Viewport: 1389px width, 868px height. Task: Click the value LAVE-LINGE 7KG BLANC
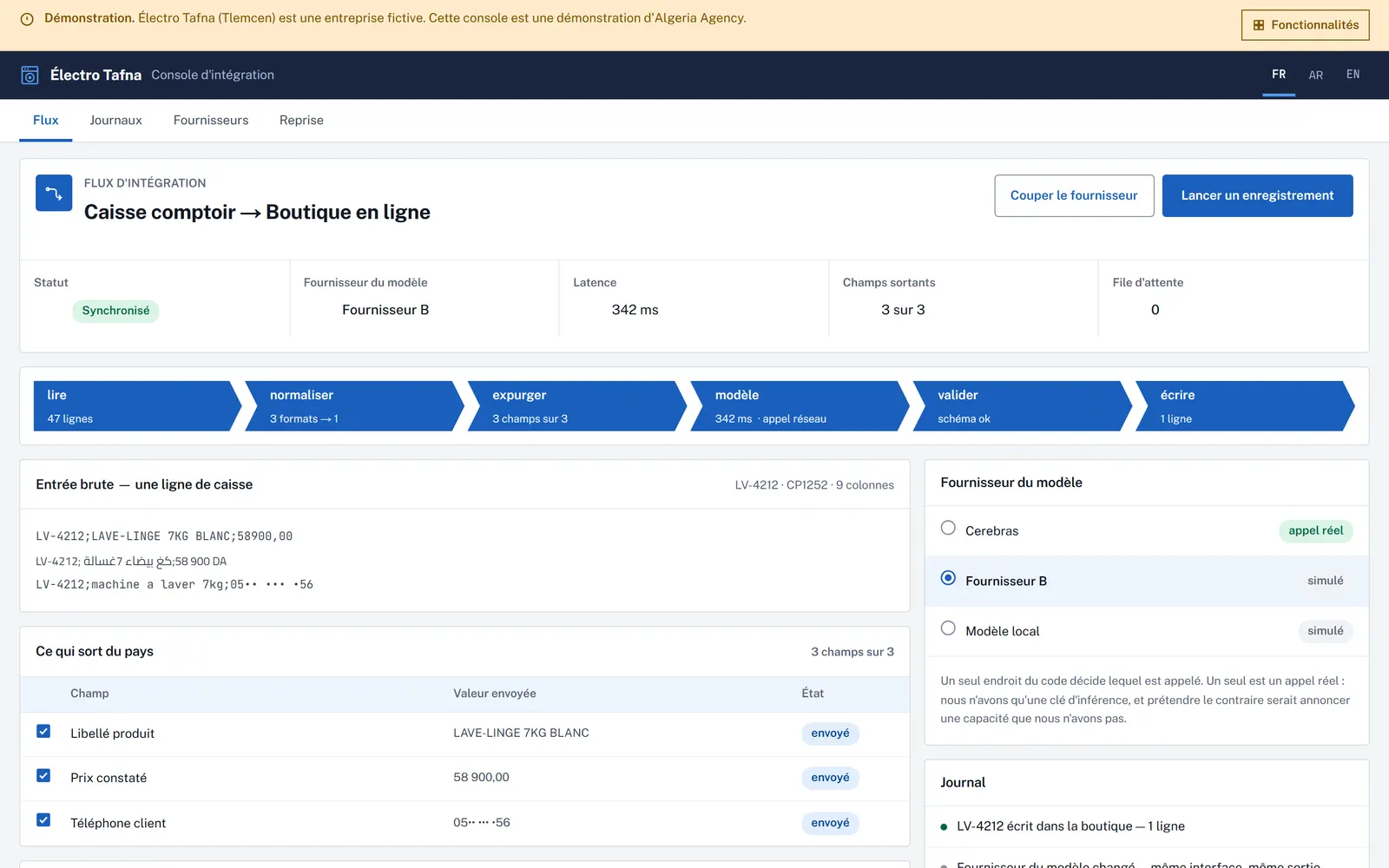point(521,733)
